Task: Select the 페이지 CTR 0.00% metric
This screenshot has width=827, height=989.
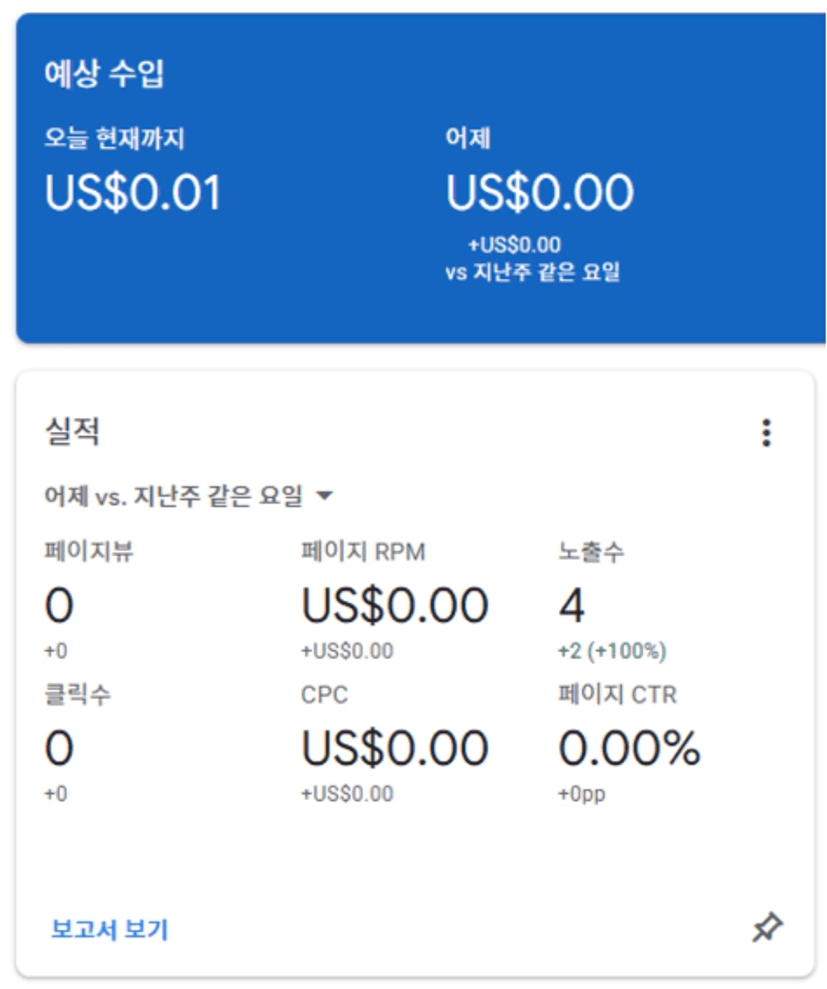Action: (x=629, y=749)
